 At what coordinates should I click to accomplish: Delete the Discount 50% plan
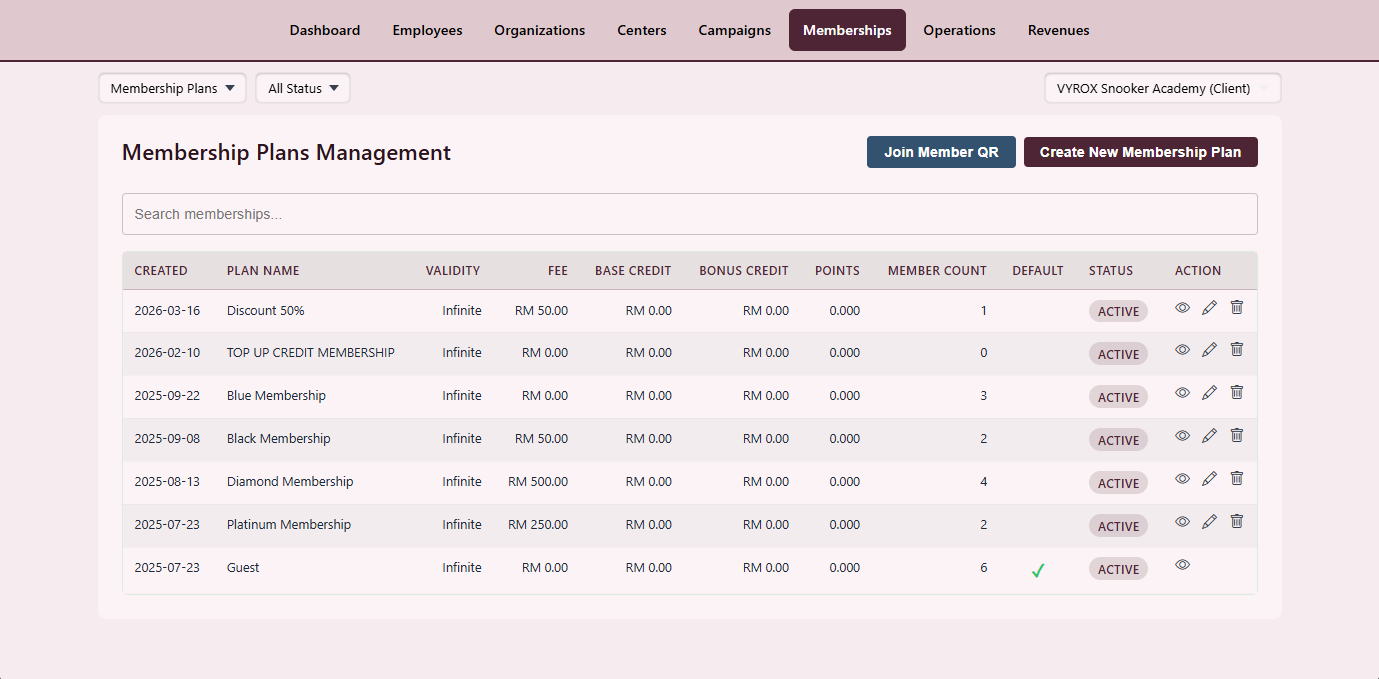(x=1236, y=308)
